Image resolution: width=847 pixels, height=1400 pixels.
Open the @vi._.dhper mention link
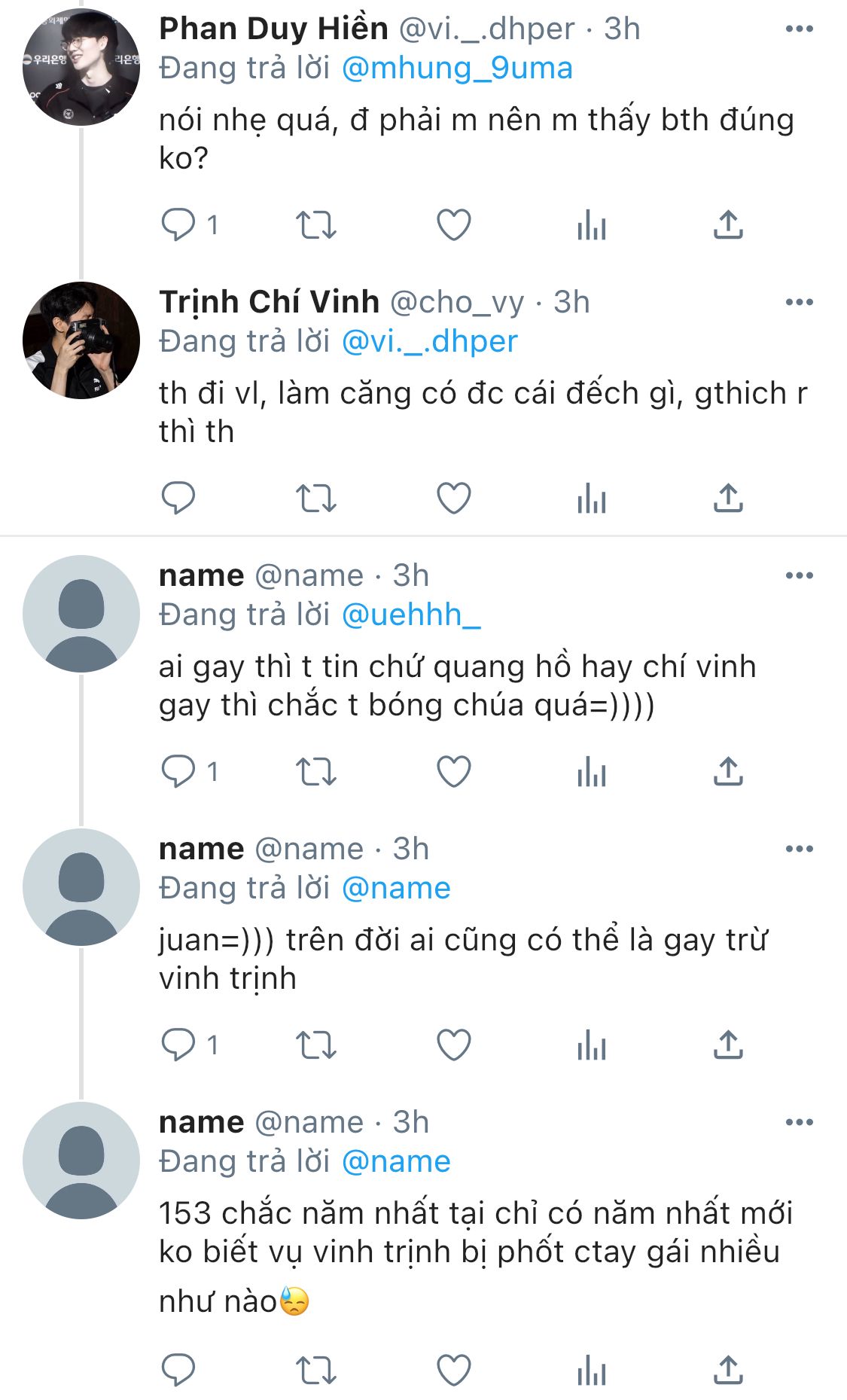coord(430,342)
